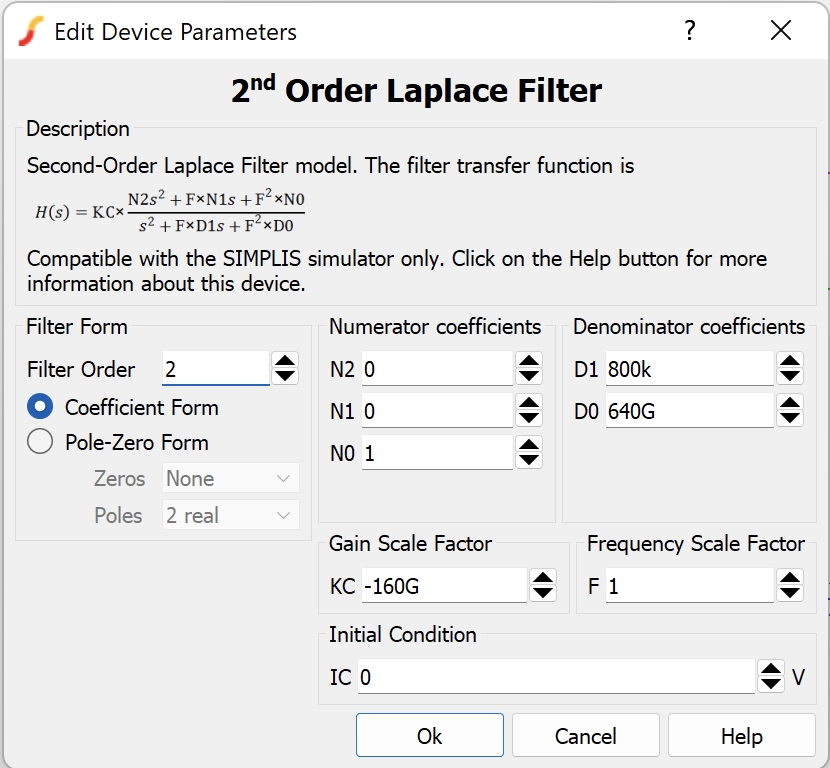The height and width of the screenshot is (768, 830).
Task: Click the 'Initial Condition' label
Action: pyautogui.click(x=403, y=634)
